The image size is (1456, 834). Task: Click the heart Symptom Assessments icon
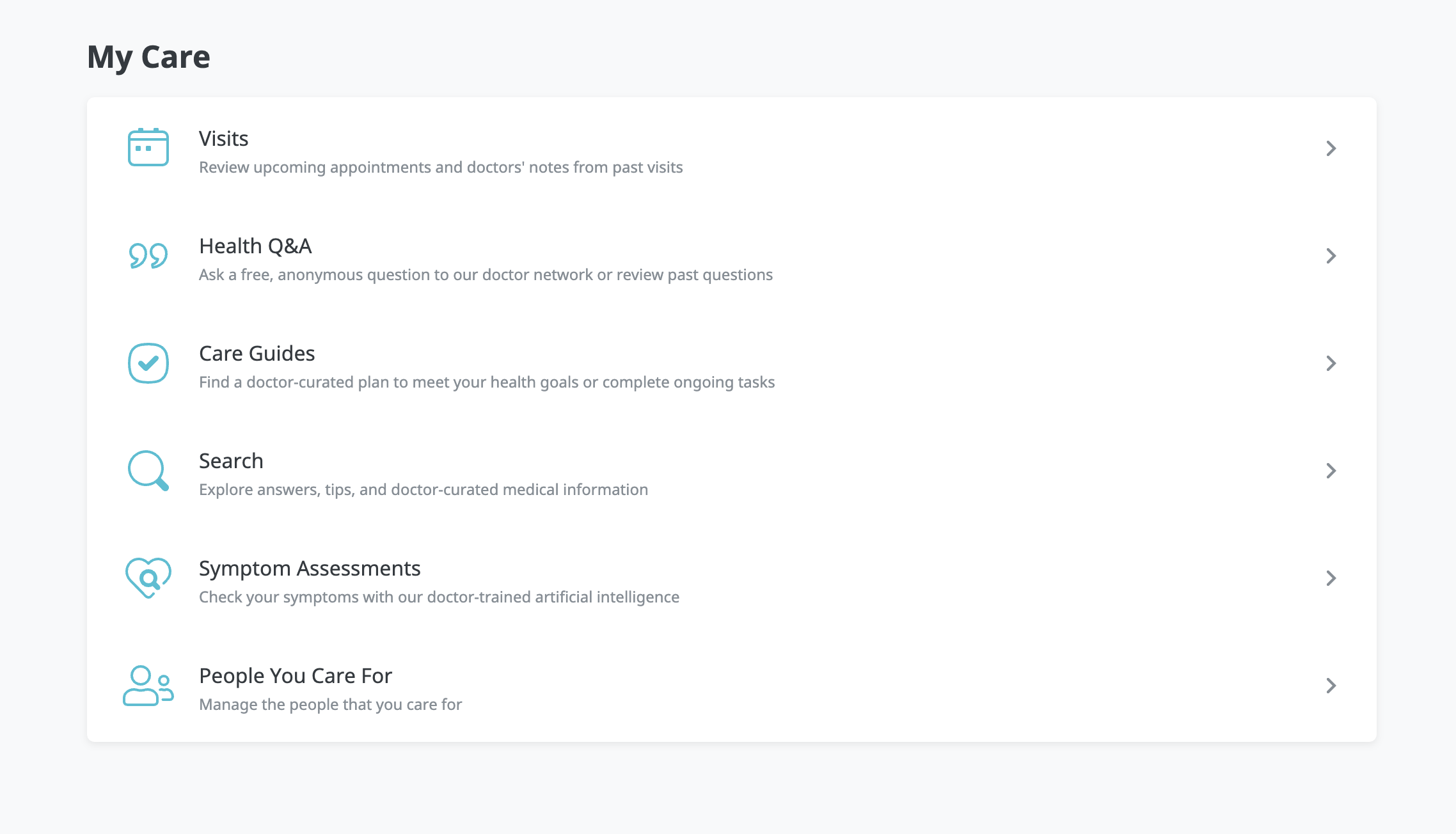point(148,578)
